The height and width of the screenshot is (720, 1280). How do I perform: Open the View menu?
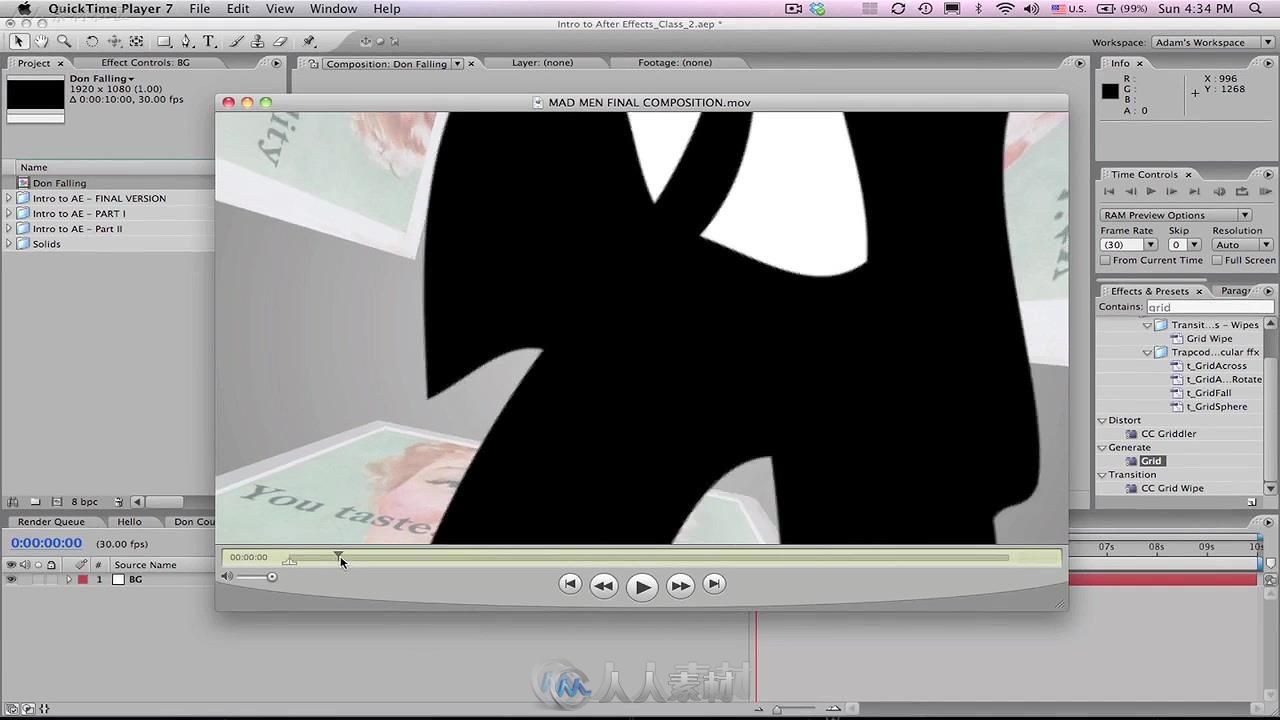tap(280, 9)
